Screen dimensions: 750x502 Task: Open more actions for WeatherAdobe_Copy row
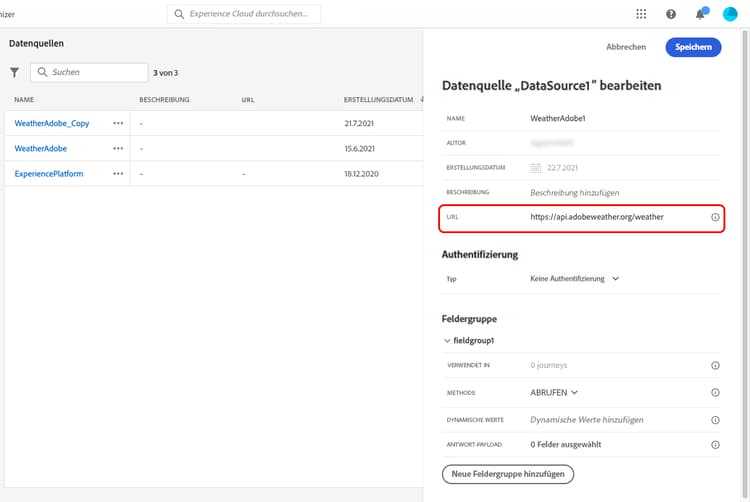[118, 123]
